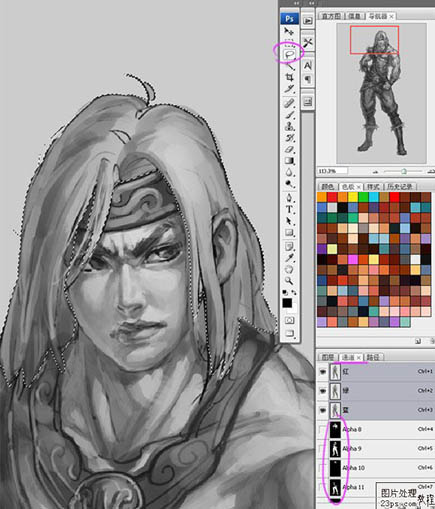Screen dimensions: 435x509
Task: Select the Eraser tool
Action: pos(290,149)
